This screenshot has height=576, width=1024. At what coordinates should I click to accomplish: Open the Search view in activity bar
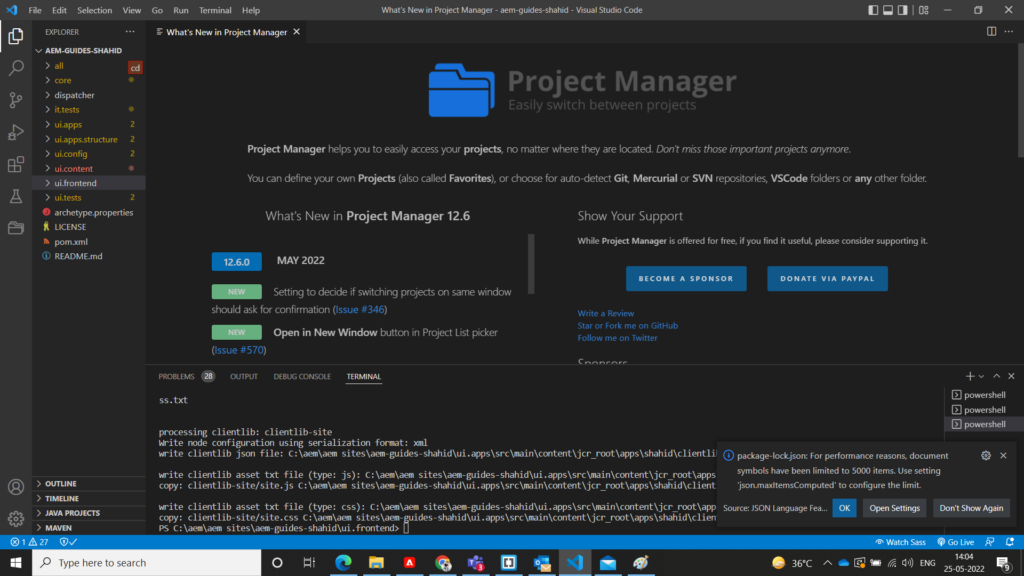coord(16,68)
